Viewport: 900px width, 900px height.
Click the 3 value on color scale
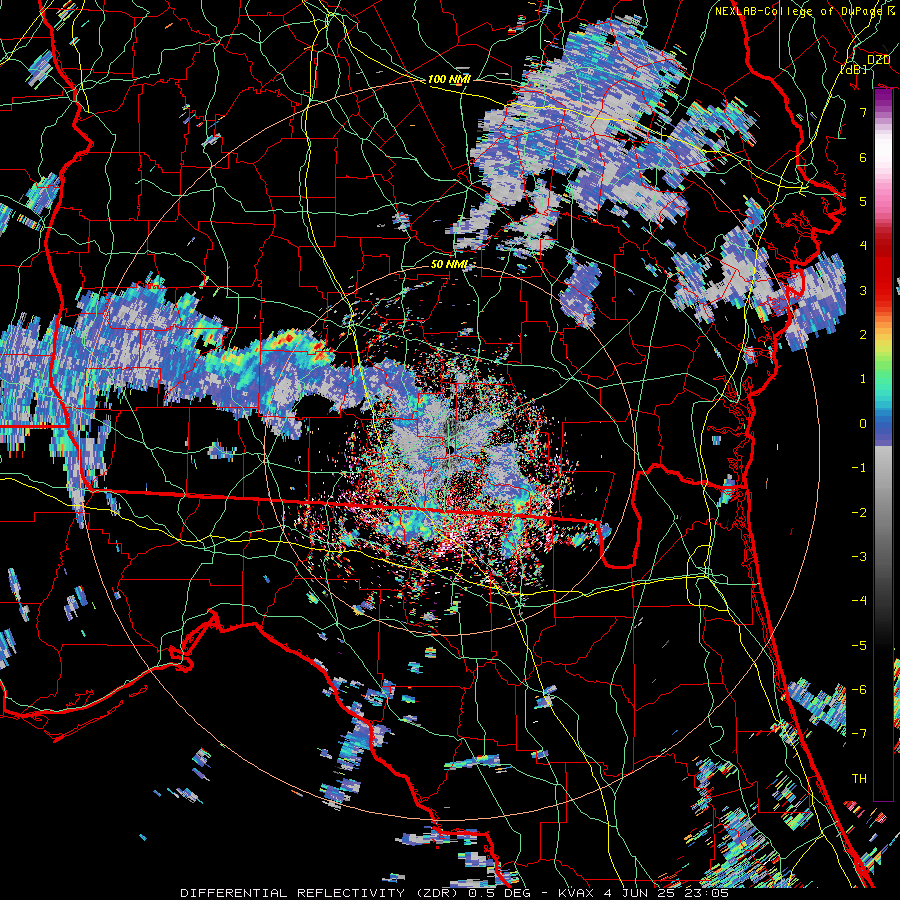coord(863,290)
